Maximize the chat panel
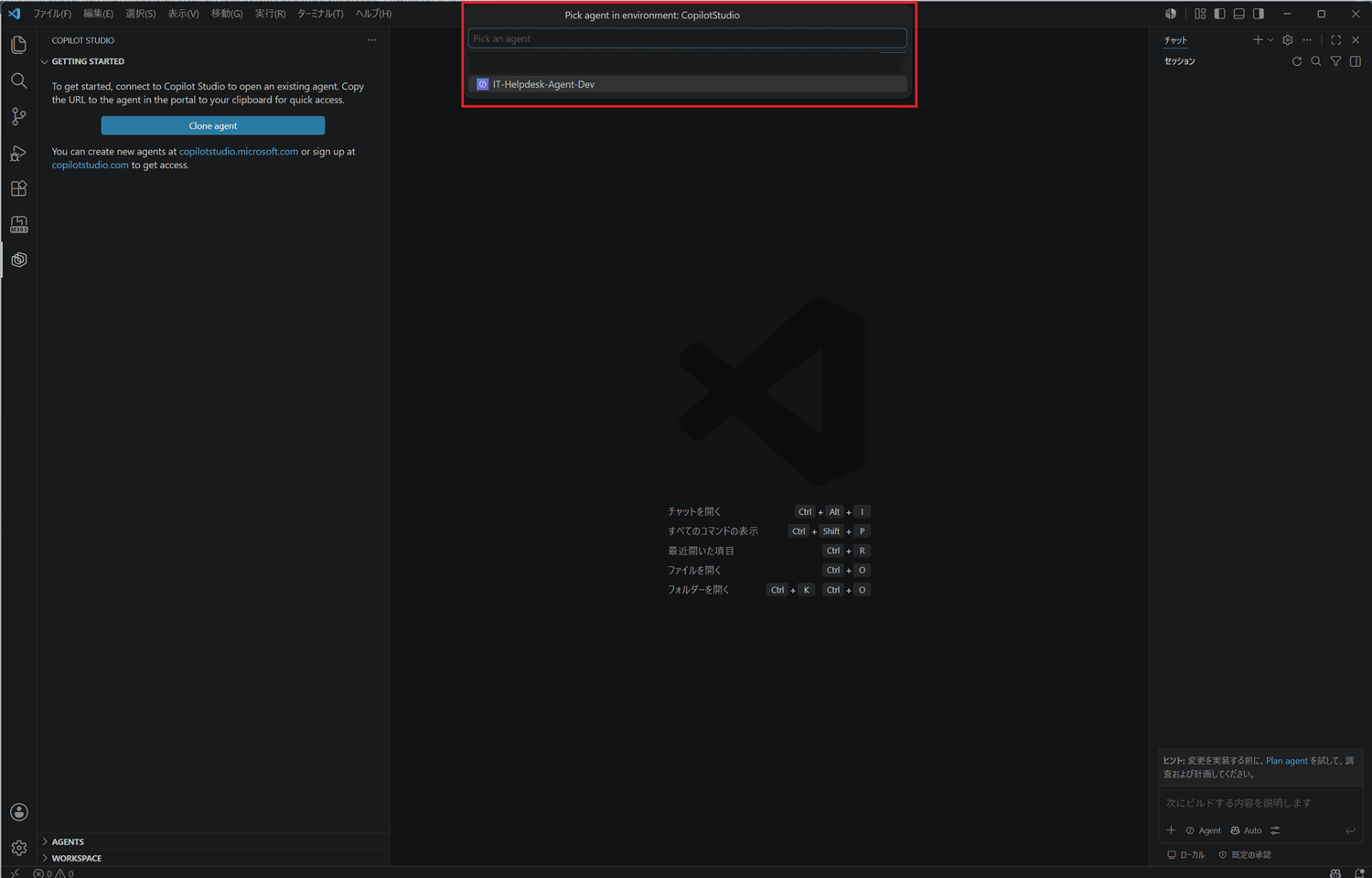Viewport: 1372px width, 878px height. coord(1336,40)
